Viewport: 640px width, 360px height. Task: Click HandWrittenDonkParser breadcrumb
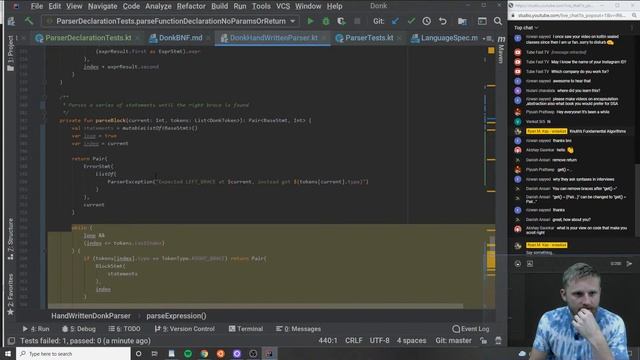(91, 316)
